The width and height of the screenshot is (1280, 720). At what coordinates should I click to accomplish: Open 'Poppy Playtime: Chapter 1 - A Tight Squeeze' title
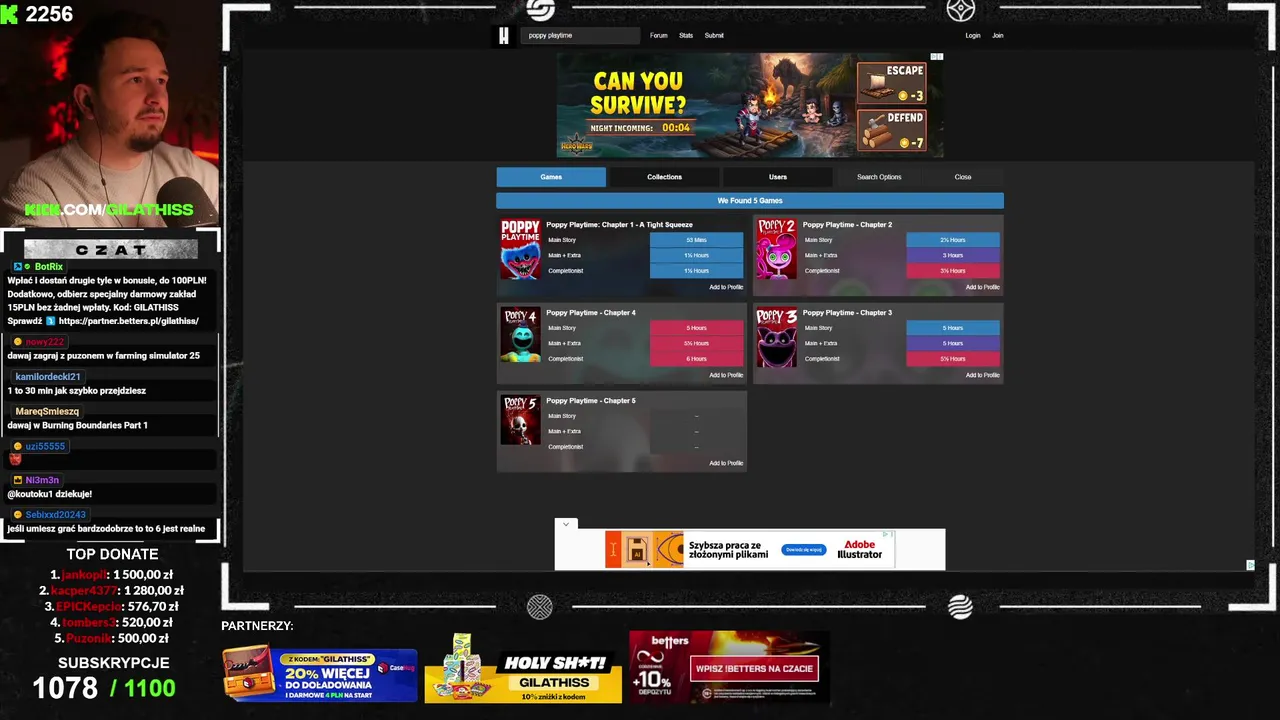pyautogui.click(x=619, y=225)
